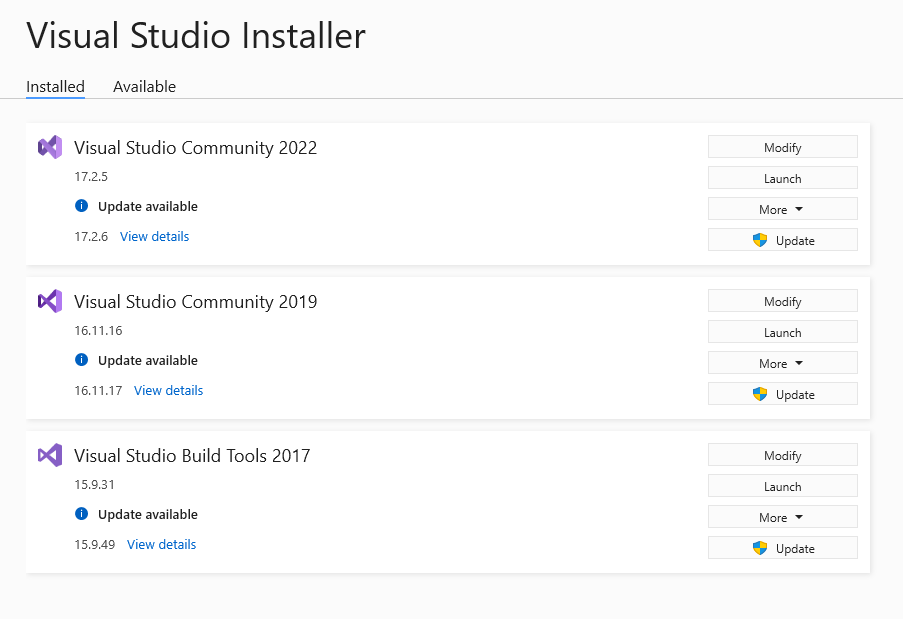Expand the More dropdown for Community 2019

point(782,363)
